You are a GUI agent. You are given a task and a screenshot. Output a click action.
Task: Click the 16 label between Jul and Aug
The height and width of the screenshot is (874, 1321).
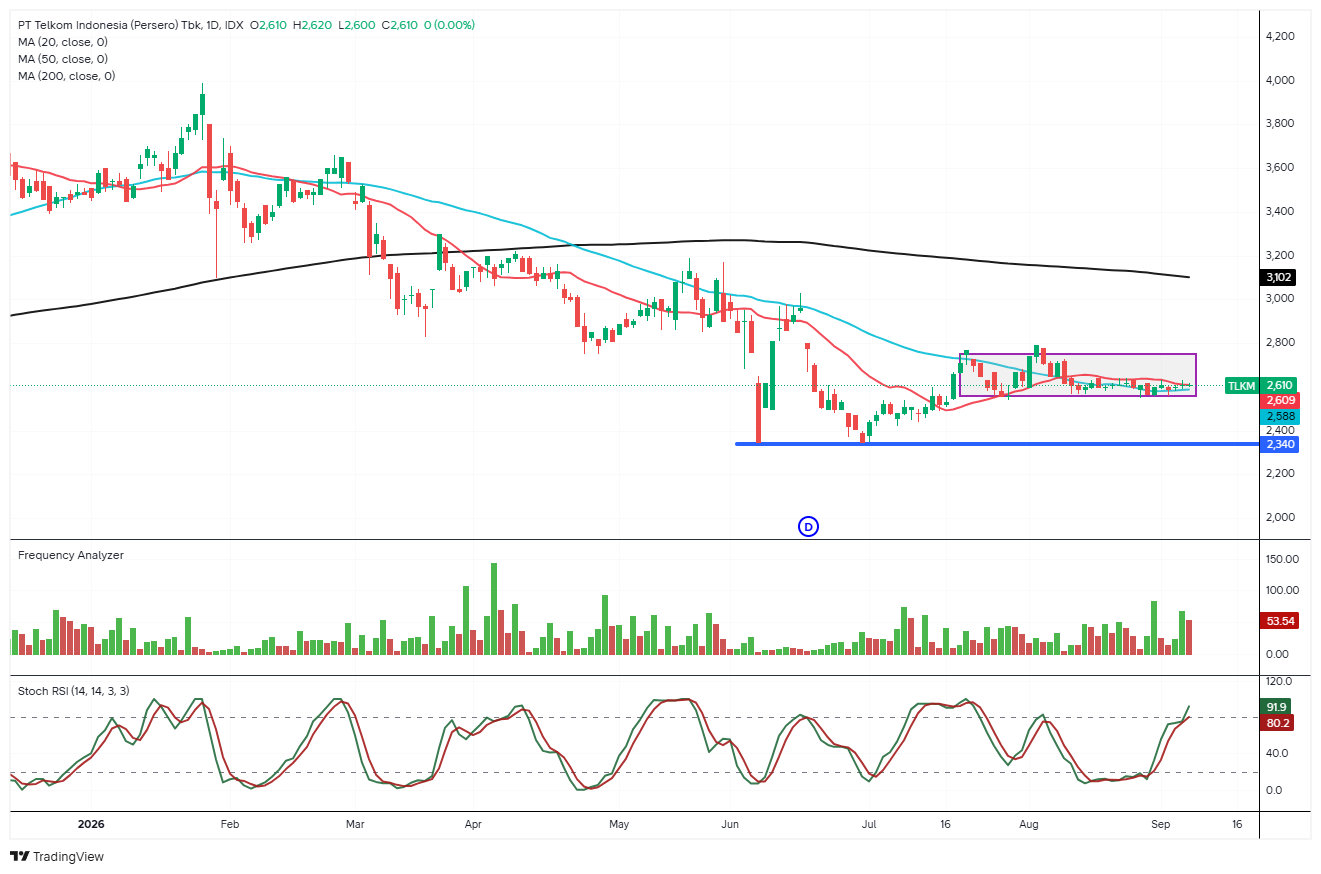(946, 825)
